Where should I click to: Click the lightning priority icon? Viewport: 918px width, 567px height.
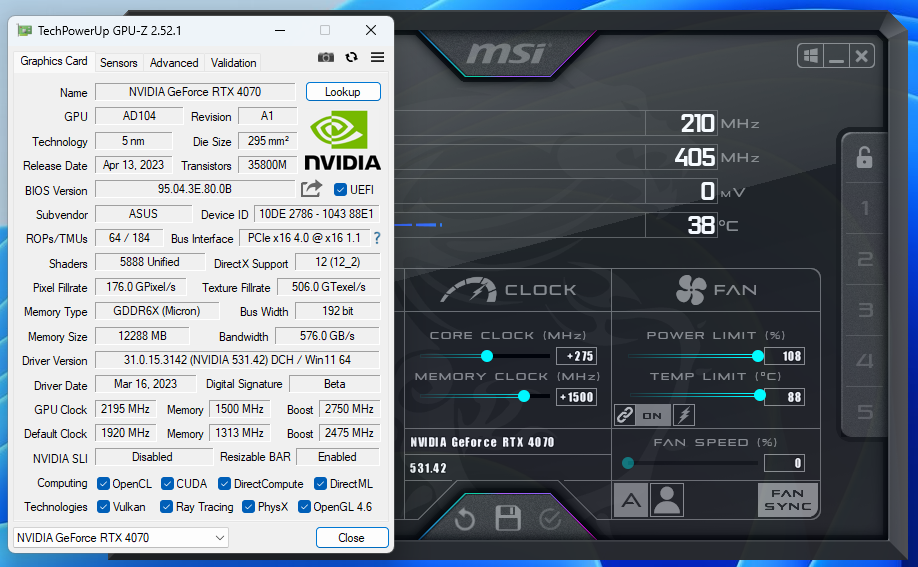tap(684, 415)
